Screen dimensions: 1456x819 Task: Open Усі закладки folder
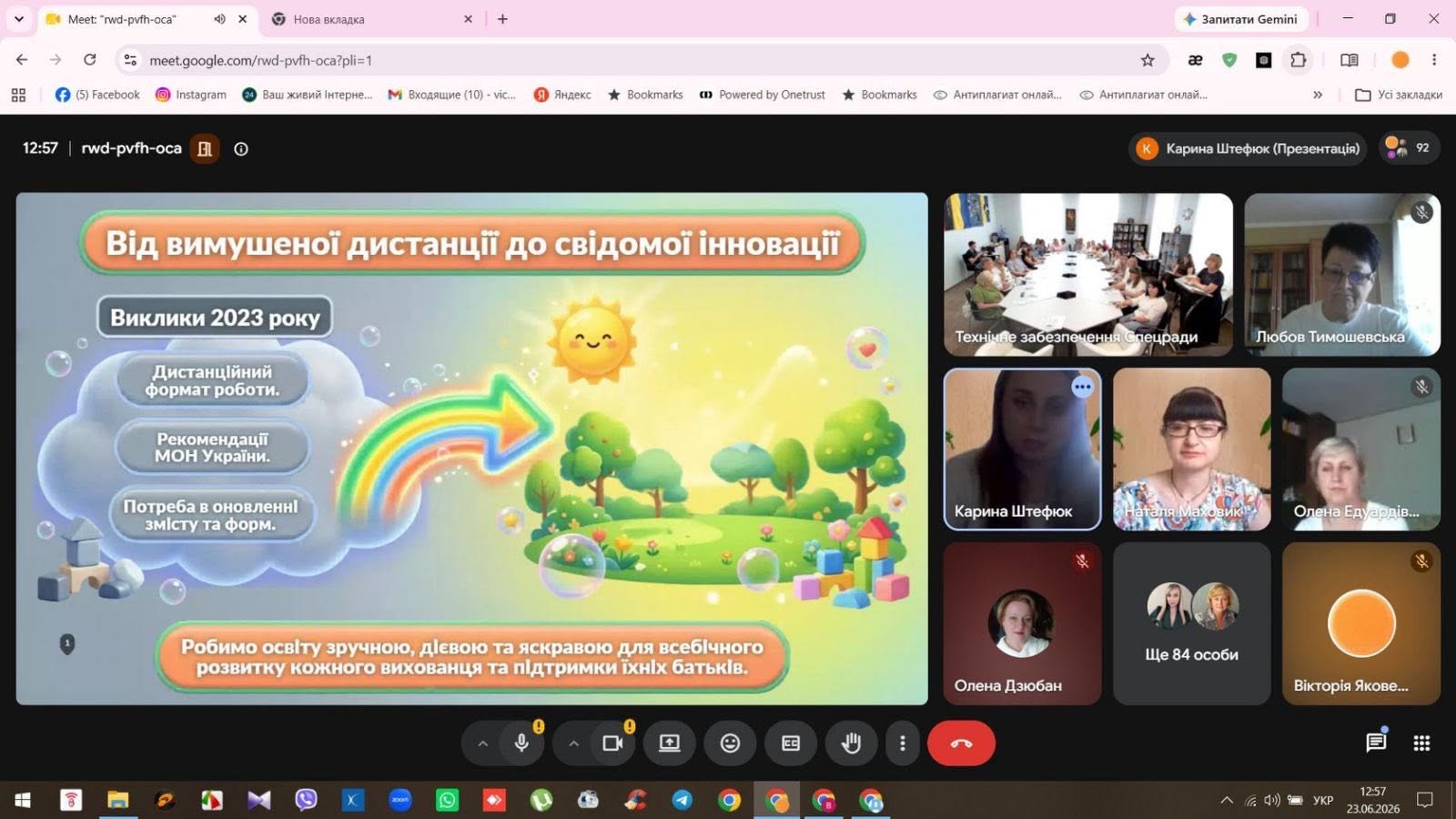pos(1399,95)
